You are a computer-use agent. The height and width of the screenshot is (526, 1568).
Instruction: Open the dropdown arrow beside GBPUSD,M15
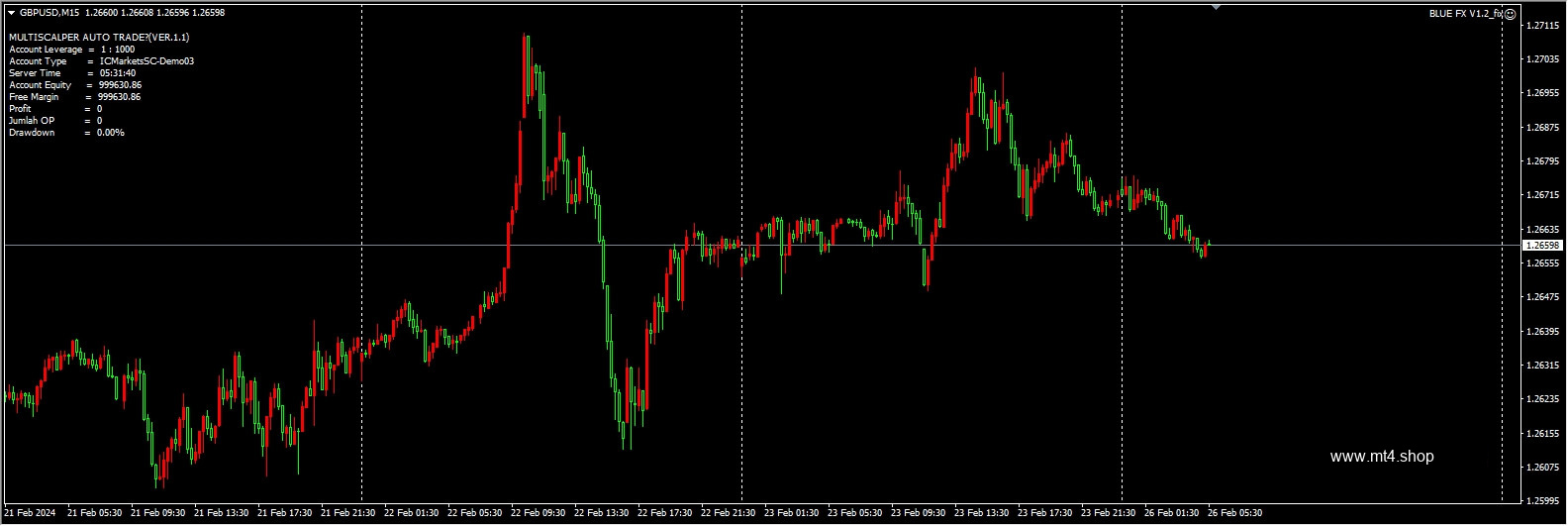11,13
